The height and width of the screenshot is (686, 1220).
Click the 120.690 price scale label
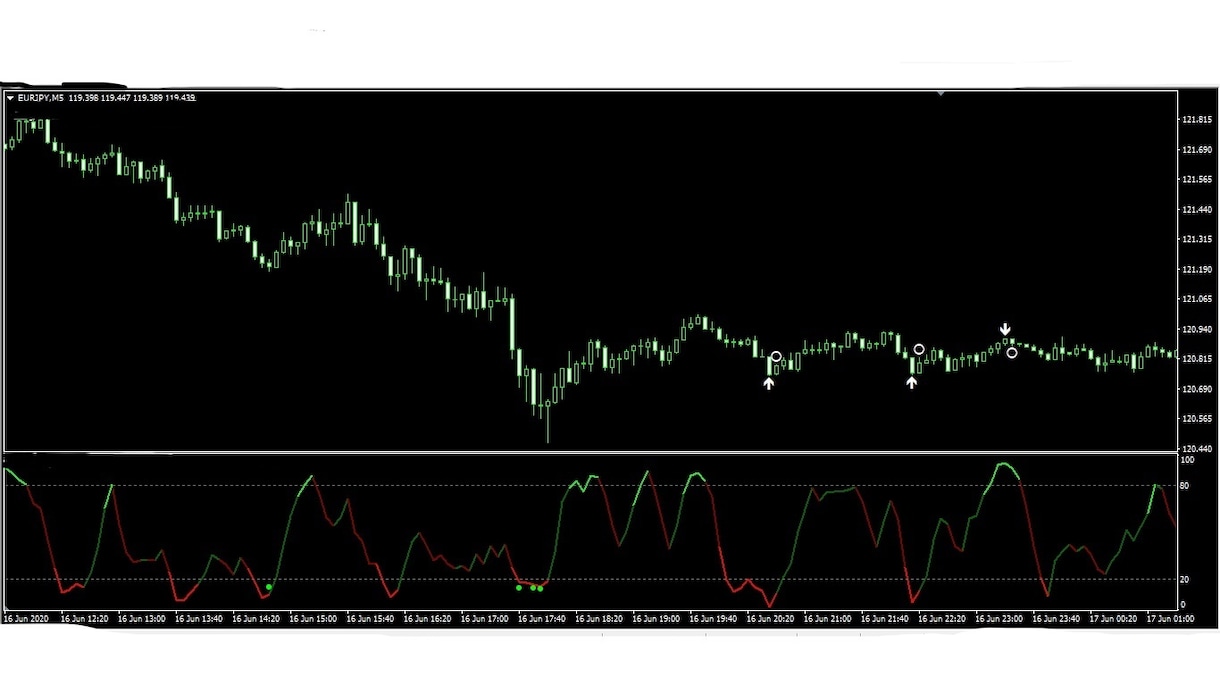(x=1197, y=388)
